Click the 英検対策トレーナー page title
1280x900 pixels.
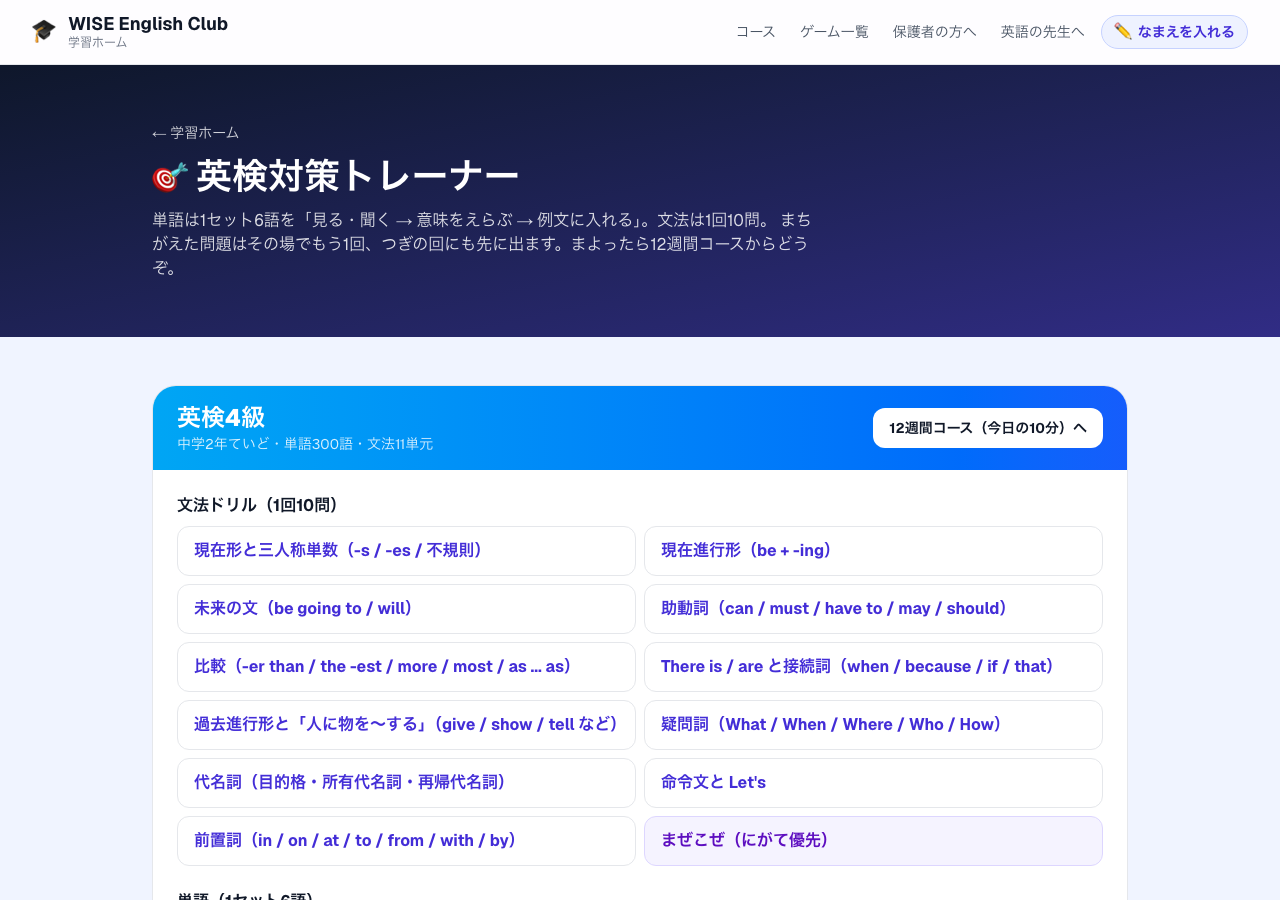tap(358, 176)
